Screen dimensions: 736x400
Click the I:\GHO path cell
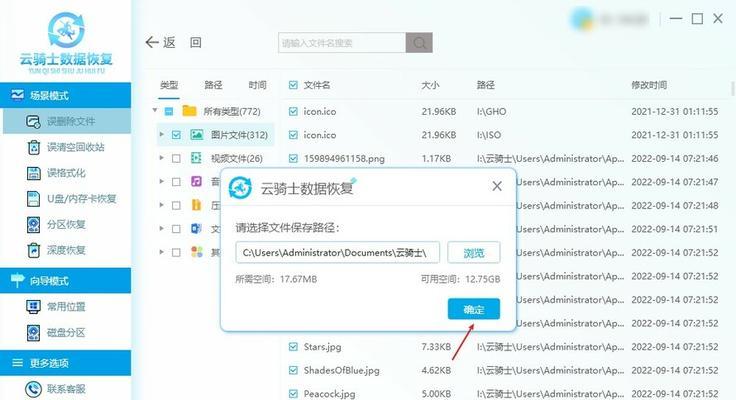click(491, 111)
